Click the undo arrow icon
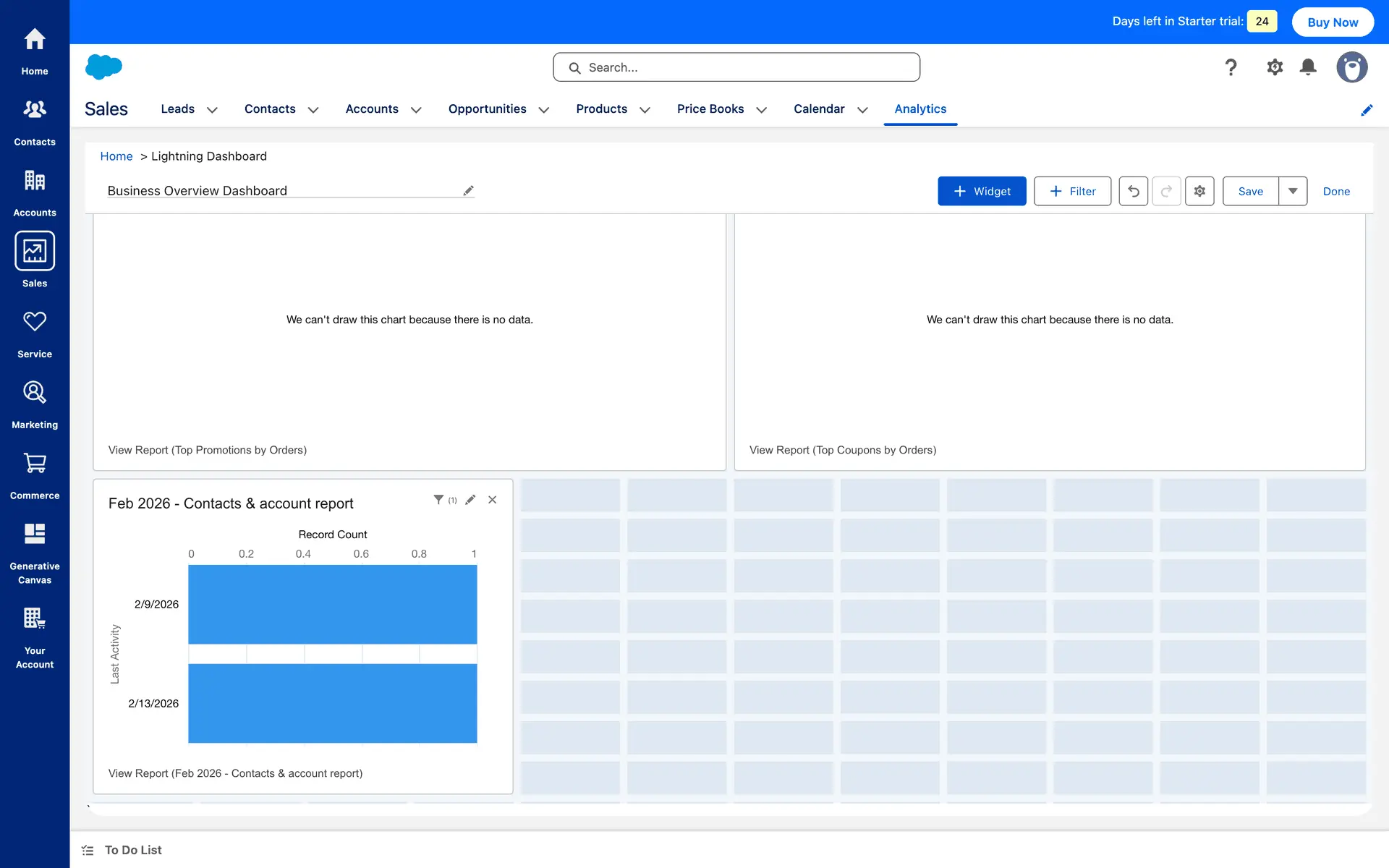This screenshot has height=868, width=1389. [x=1133, y=191]
